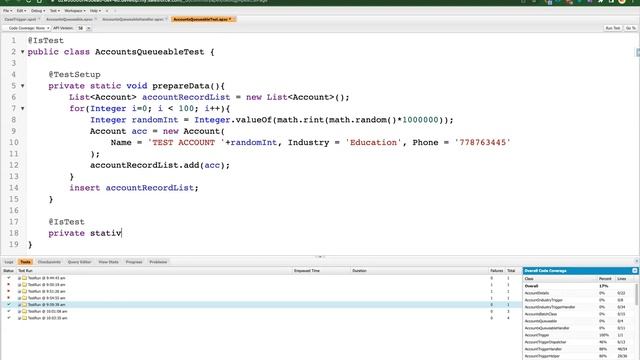Screen dimensions: 640x360
Task: Click folder icon of TestRun @ 9:54:55 am
Action: (x=24, y=298)
